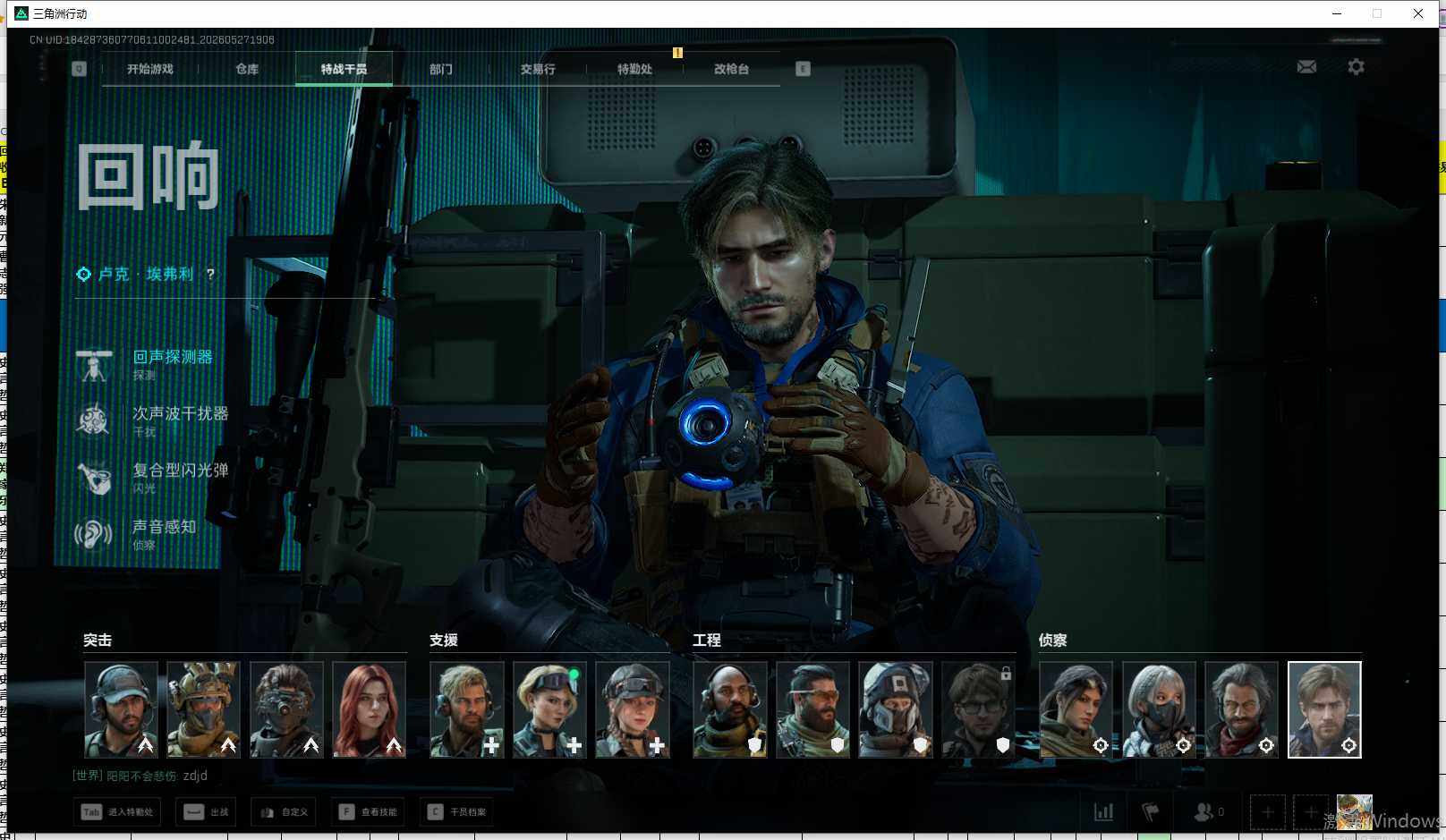
Task: Click the first empty squad slot plus
Action: coord(1267,812)
